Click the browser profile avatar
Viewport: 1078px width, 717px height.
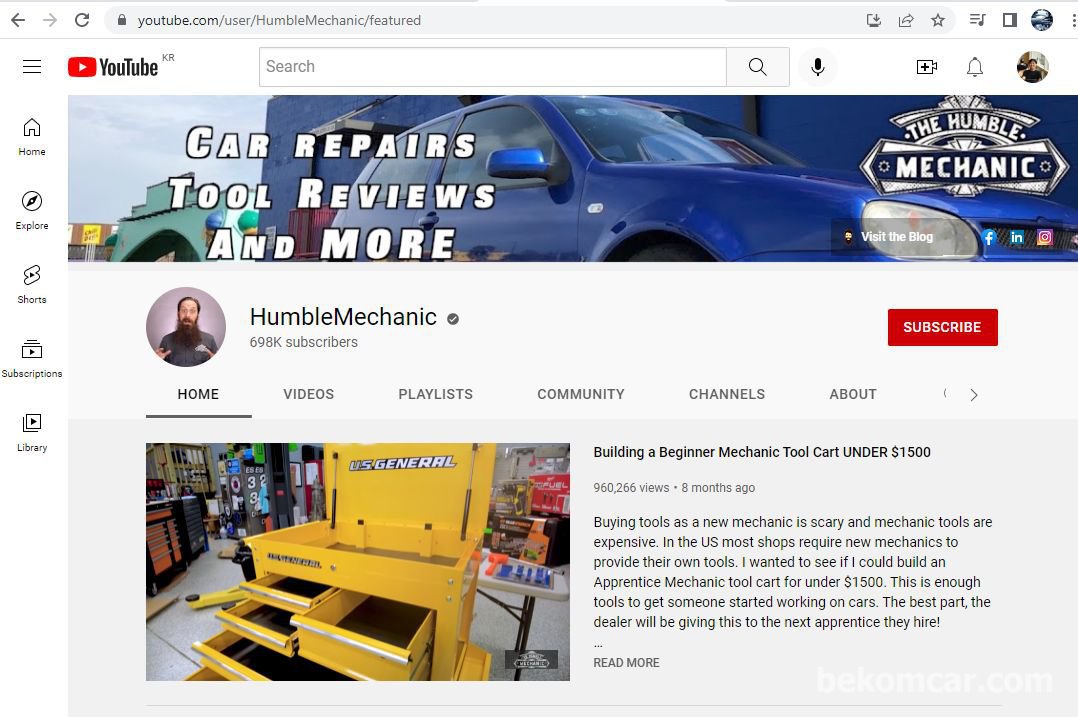pos(1042,20)
